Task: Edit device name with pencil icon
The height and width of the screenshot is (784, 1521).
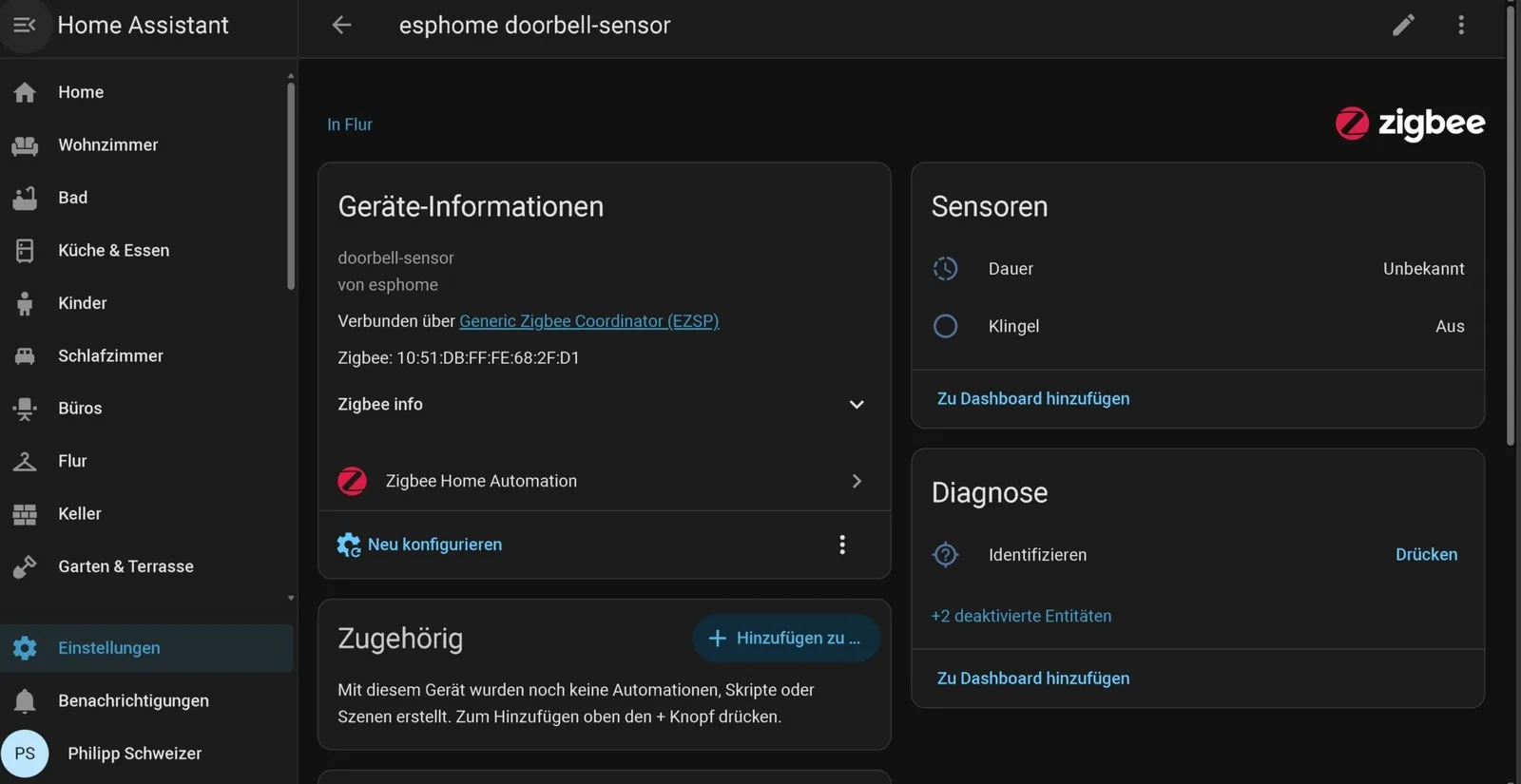Action: pyautogui.click(x=1403, y=25)
